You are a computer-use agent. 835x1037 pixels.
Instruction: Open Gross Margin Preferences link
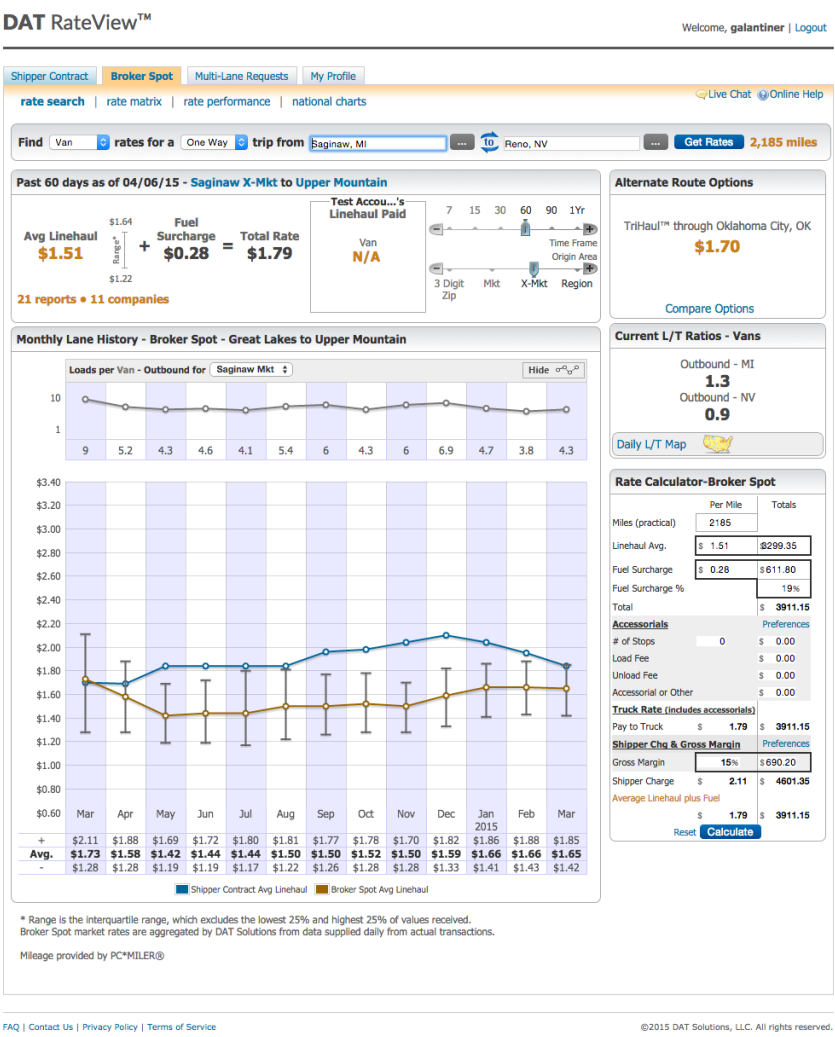click(x=785, y=744)
